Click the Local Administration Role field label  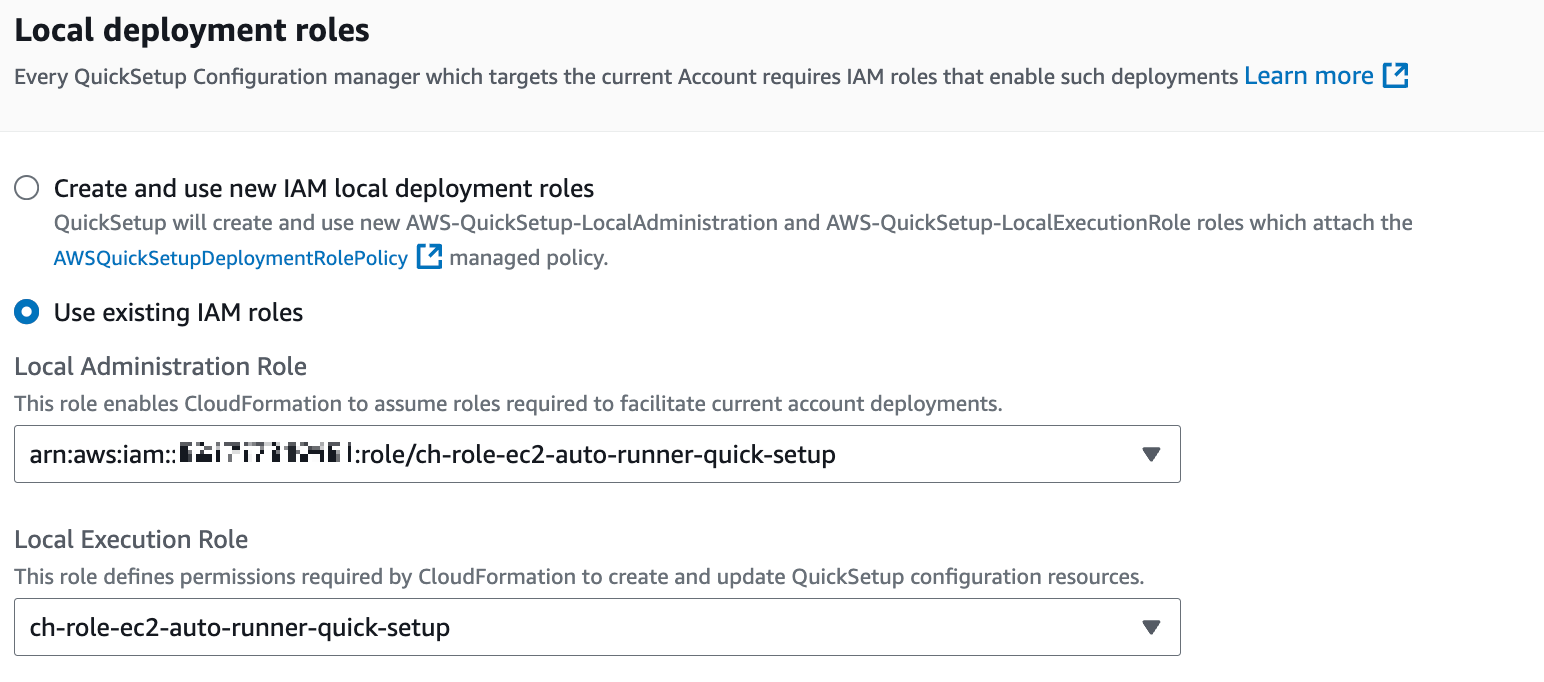[x=160, y=366]
